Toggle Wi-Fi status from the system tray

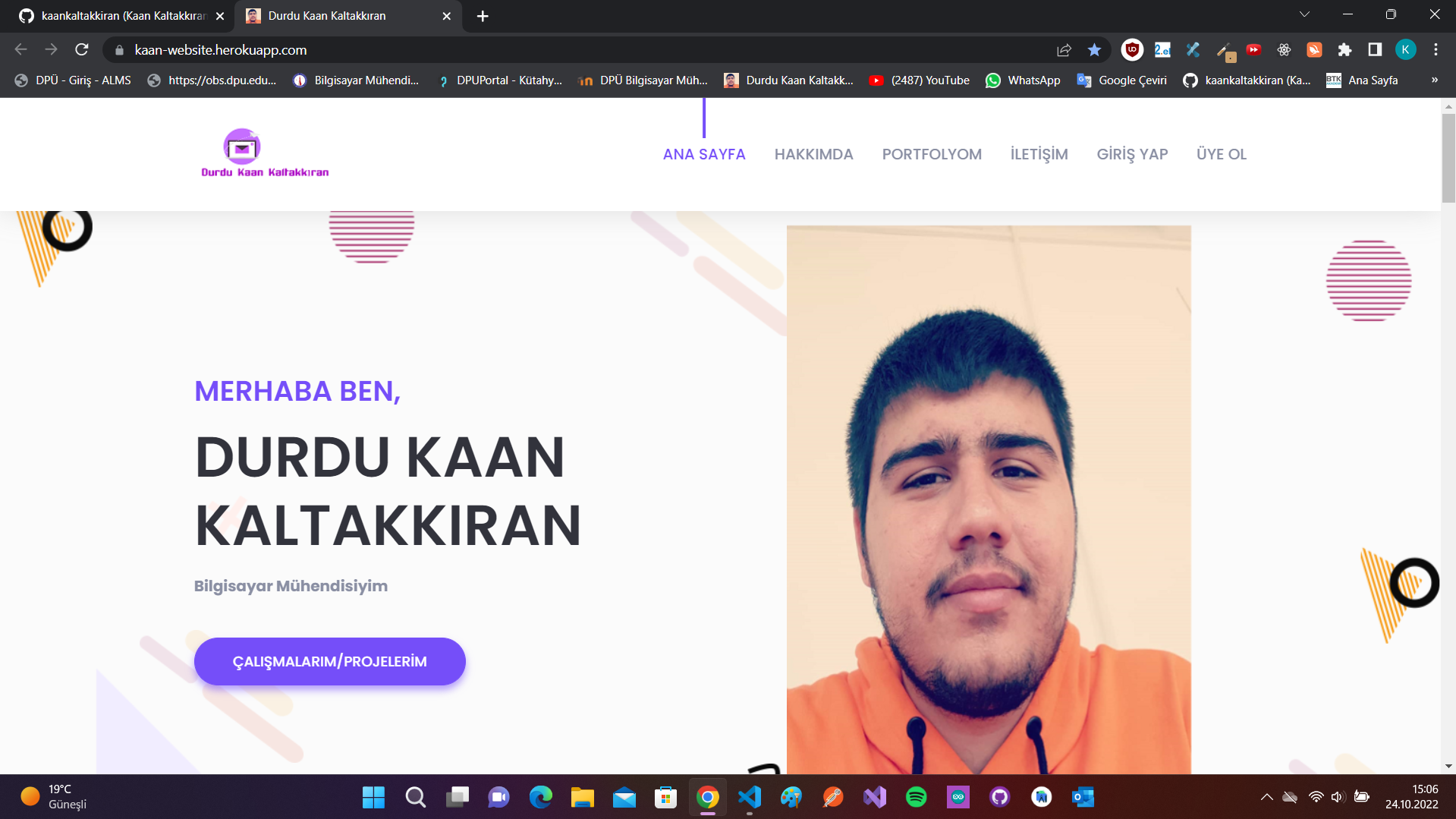click(1315, 797)
